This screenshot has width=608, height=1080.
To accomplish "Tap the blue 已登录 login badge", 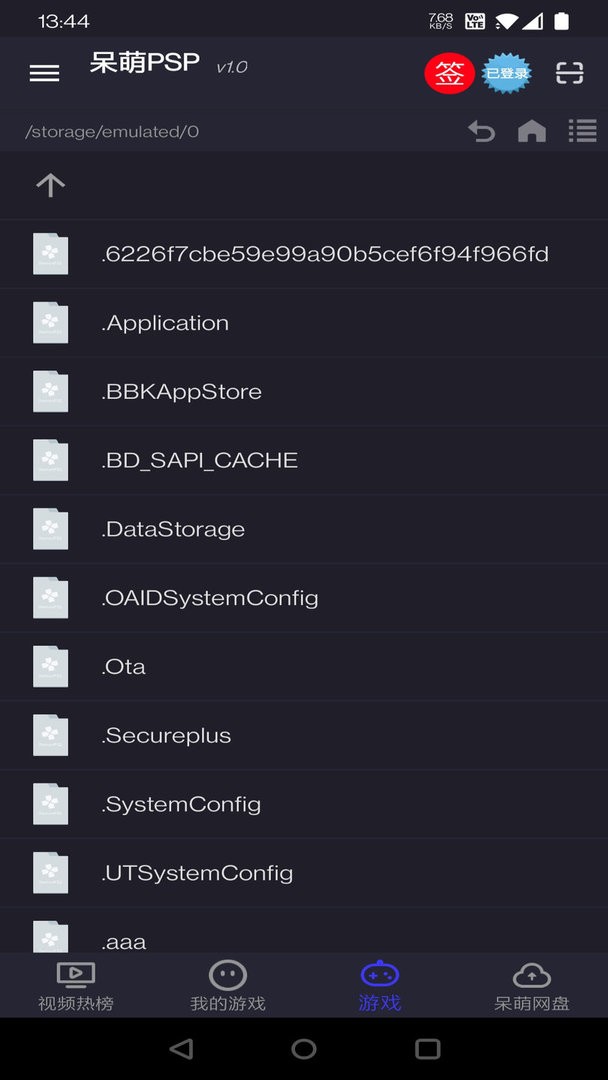I will [507, 73].
